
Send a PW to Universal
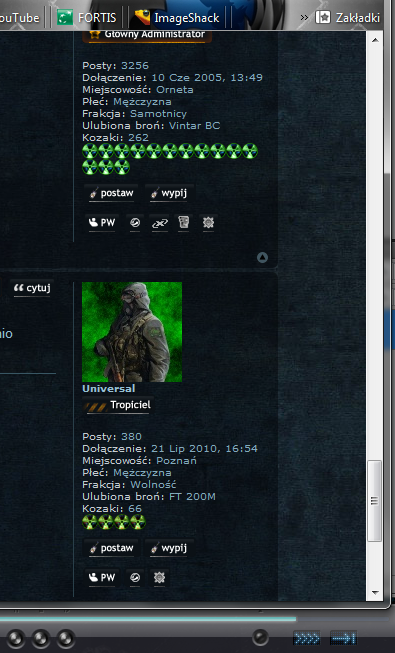coord(102,578)
